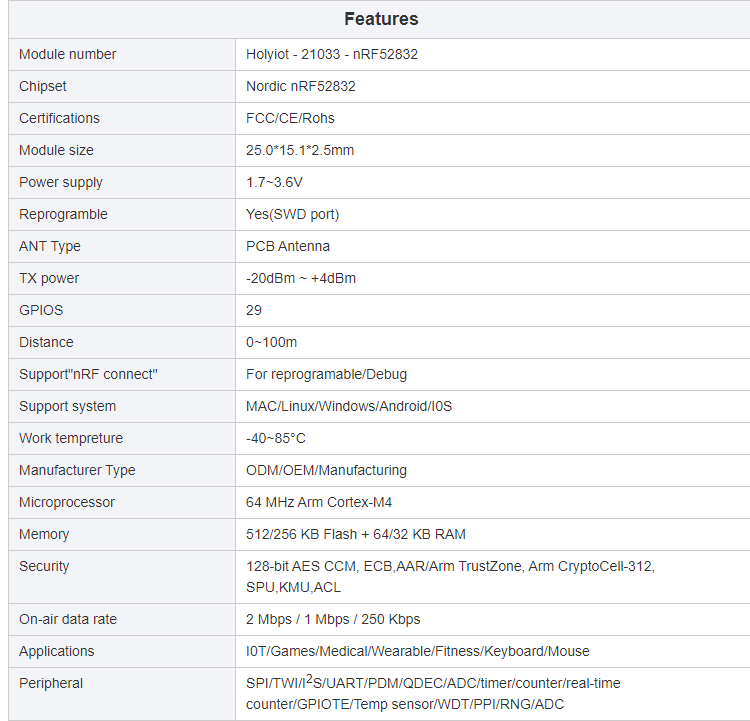
Task: Click the Support"nRF connect" label
Action: [x=88, y=374]
